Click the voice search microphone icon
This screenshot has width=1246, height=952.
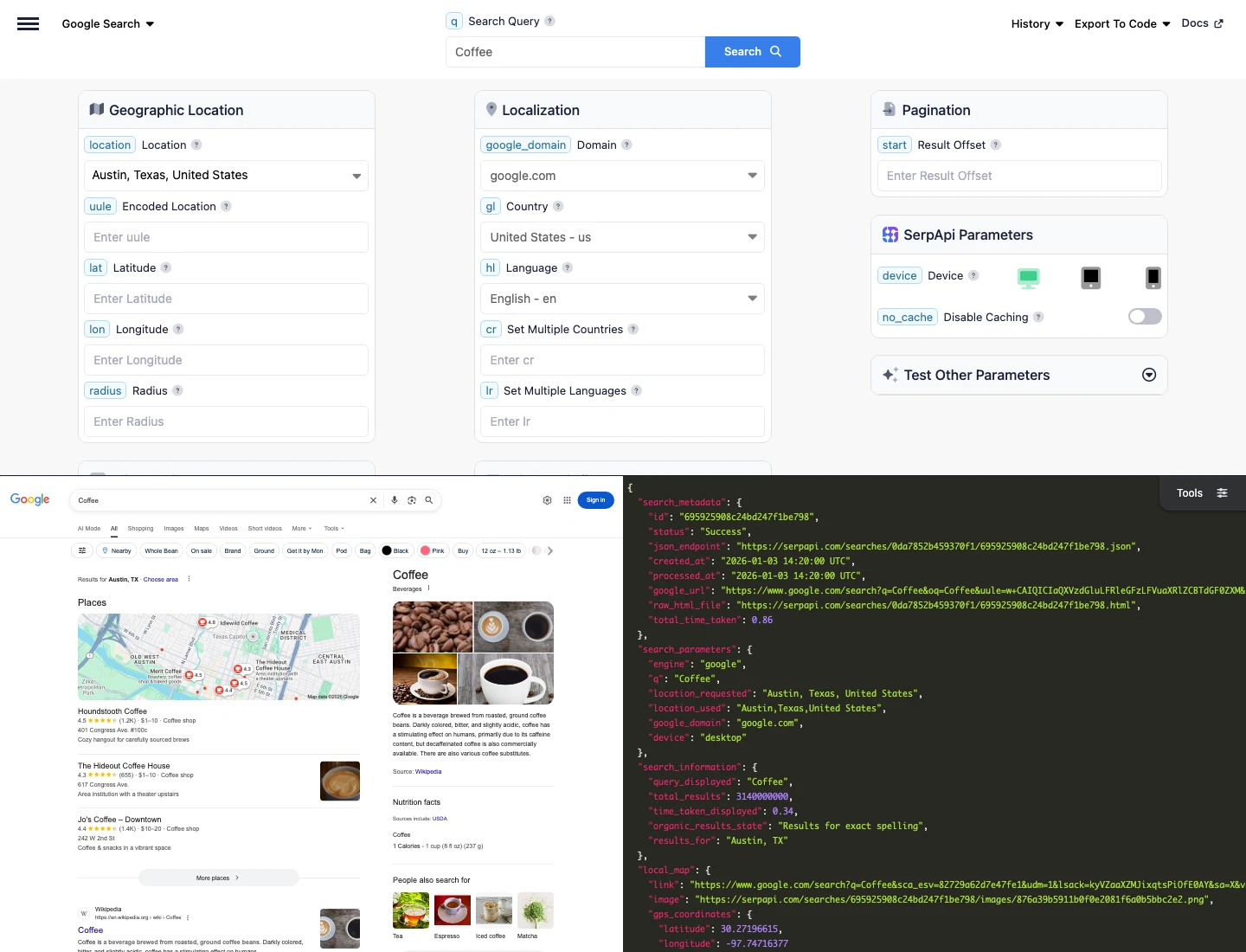click(395, 500)
